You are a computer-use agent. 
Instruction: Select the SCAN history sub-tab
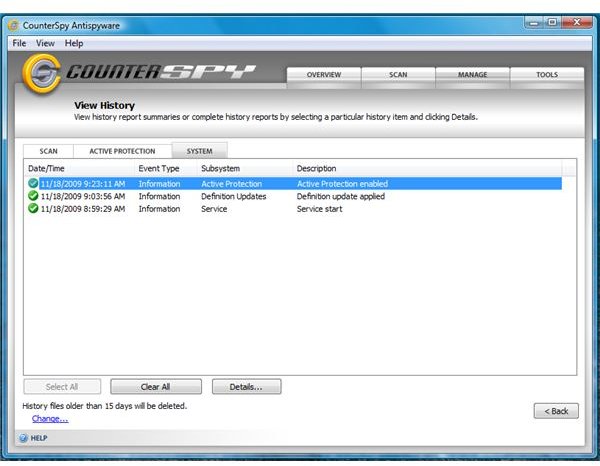[x=49, y=151]
